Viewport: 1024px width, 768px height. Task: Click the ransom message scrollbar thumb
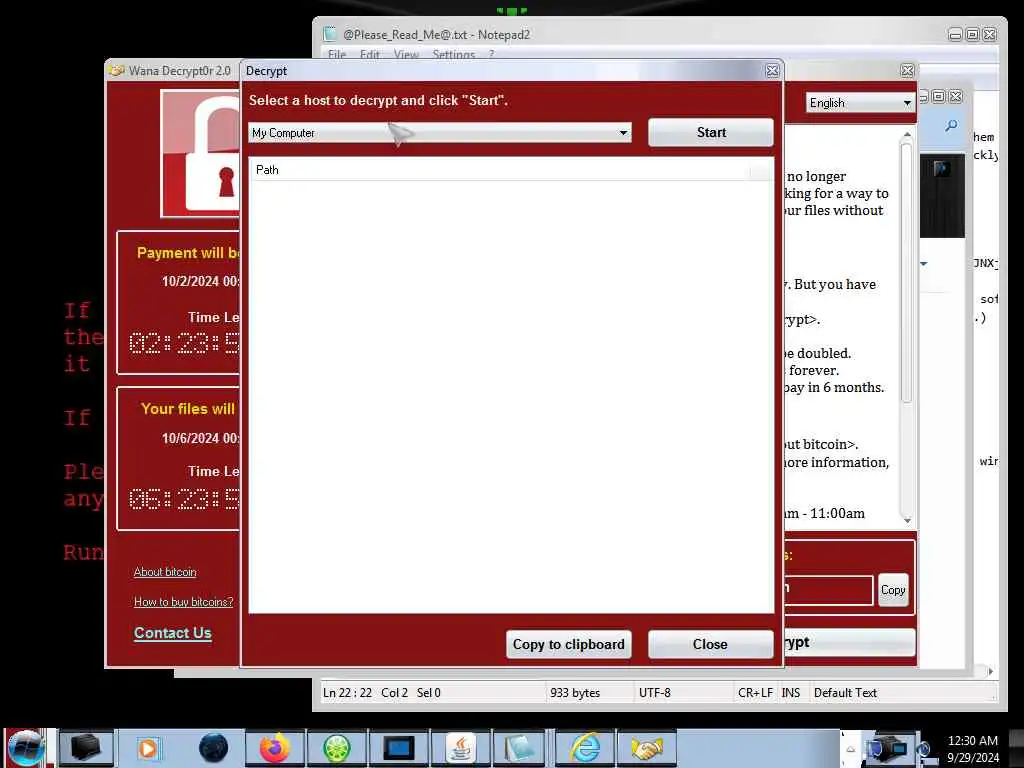[906, 272]
